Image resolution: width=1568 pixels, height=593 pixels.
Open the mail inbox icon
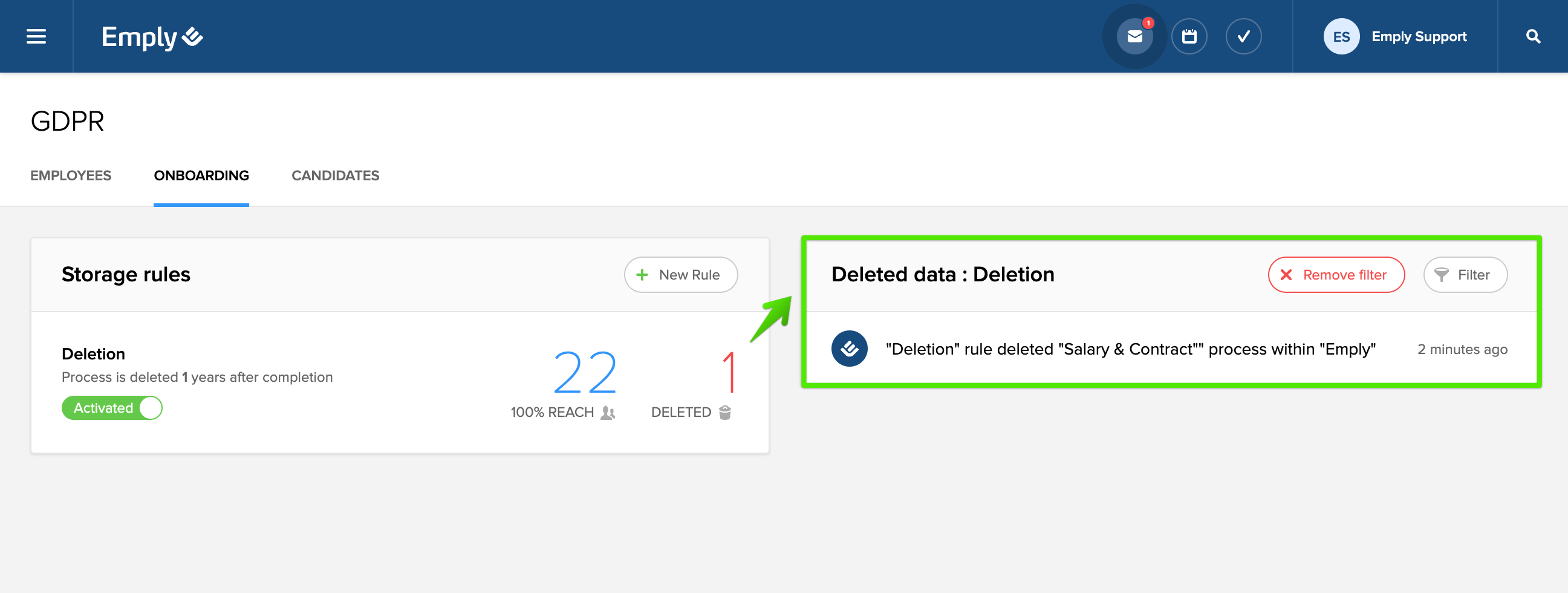pyautogui.click(x=1134, y=36)
